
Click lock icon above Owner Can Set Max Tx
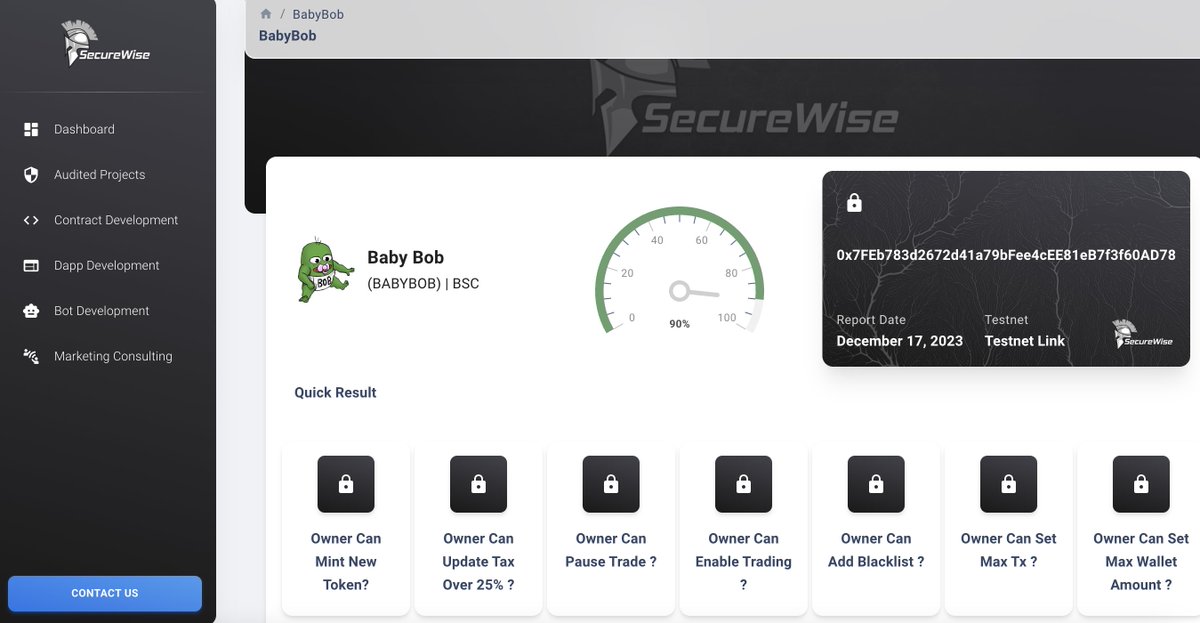point(1008,485)
